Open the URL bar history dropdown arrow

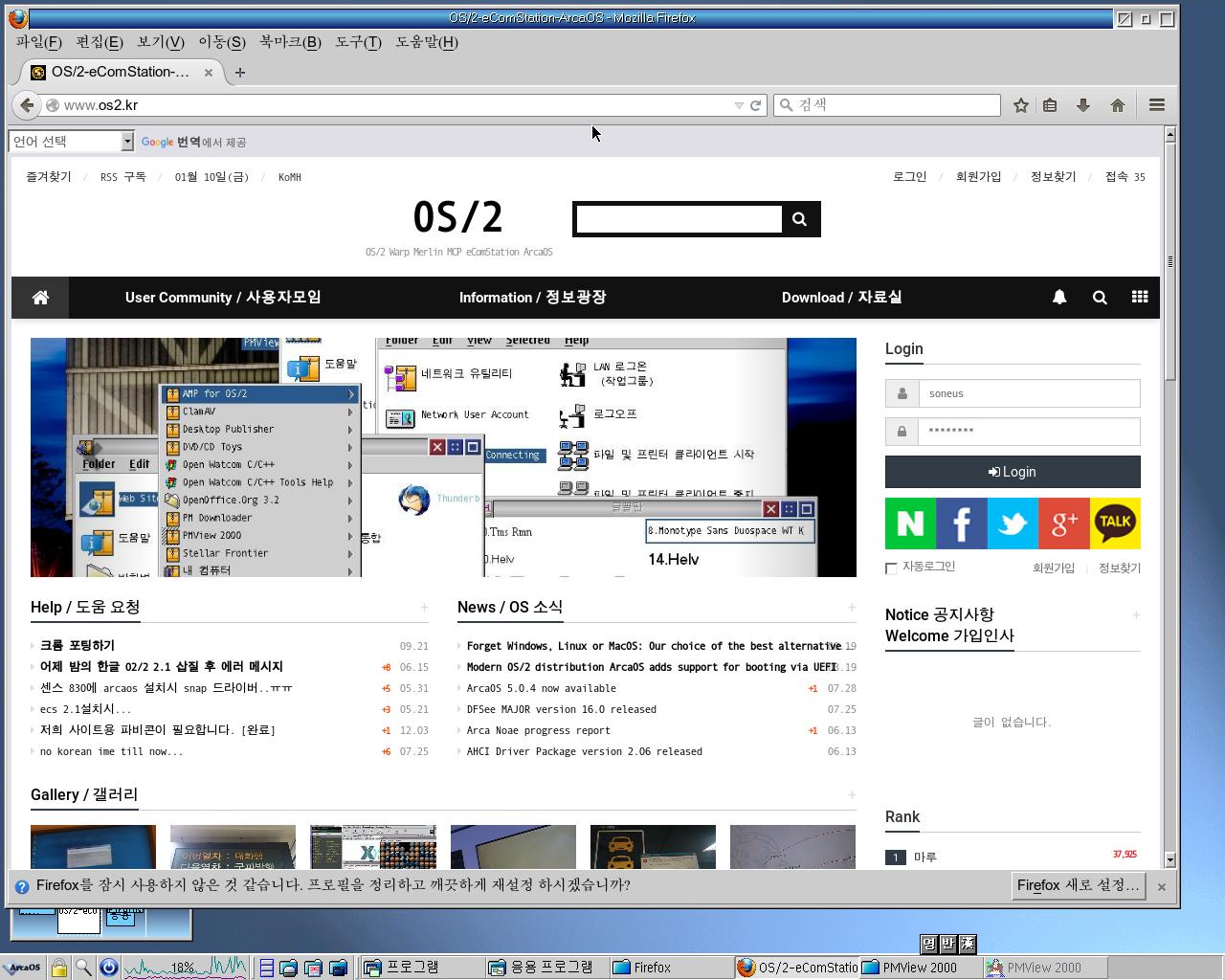[x=738, y=105]
